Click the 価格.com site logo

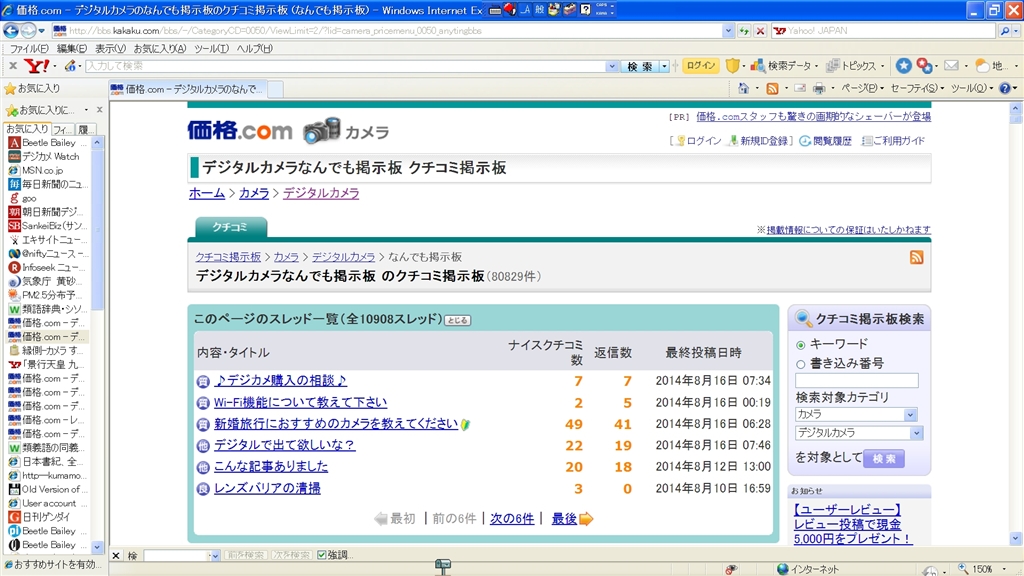tap(240, 131)
